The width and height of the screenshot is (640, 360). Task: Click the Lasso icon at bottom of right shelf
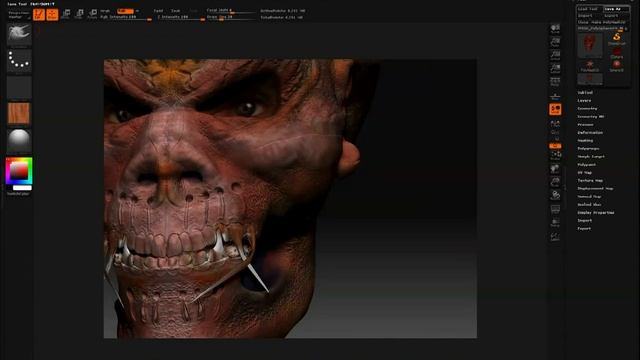(x=555, y=237)
